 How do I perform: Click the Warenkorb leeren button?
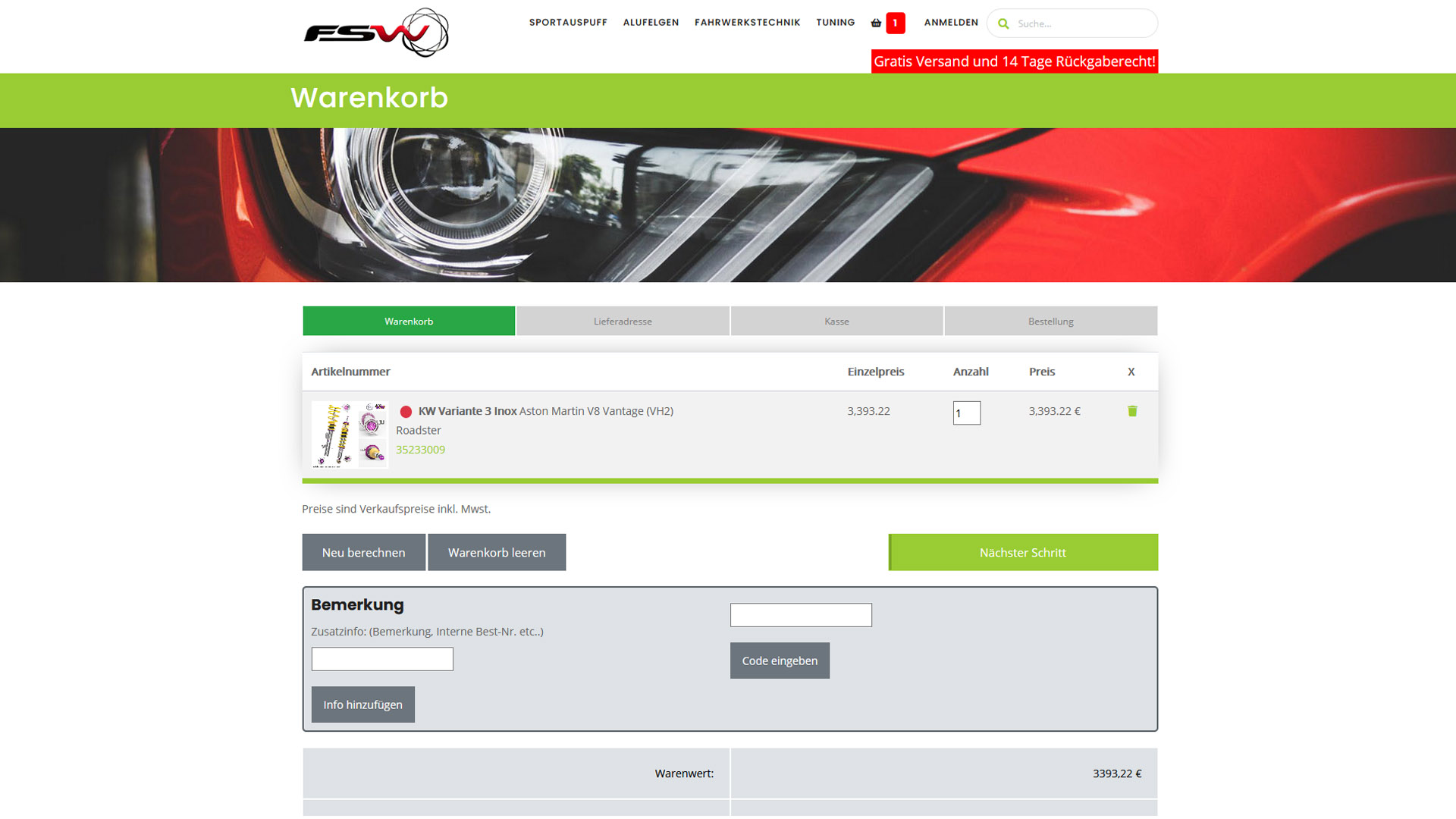click(497, 552)
